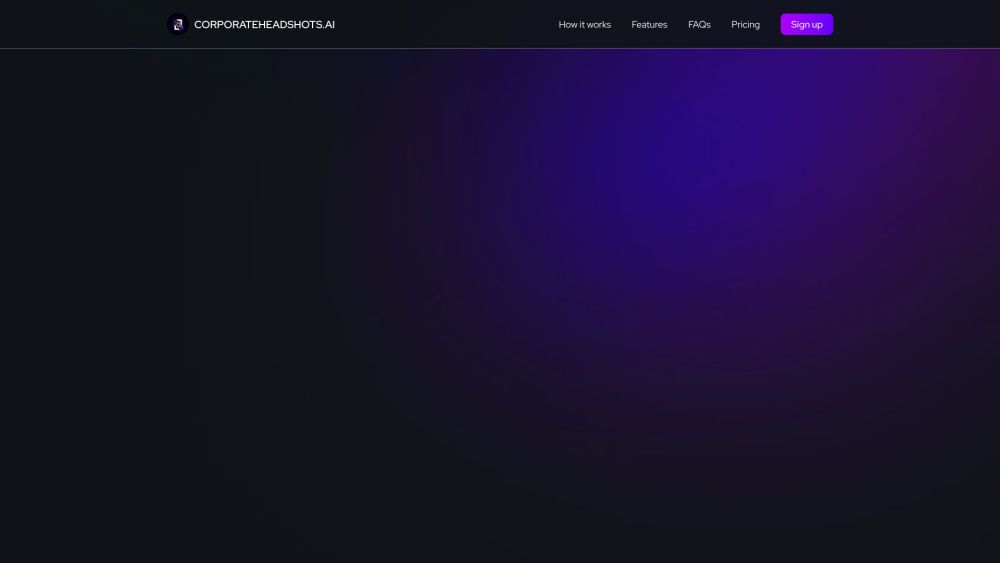The image size is (1000, 563).
Task: Navigate home using the site title
Action: coord(264,24)
